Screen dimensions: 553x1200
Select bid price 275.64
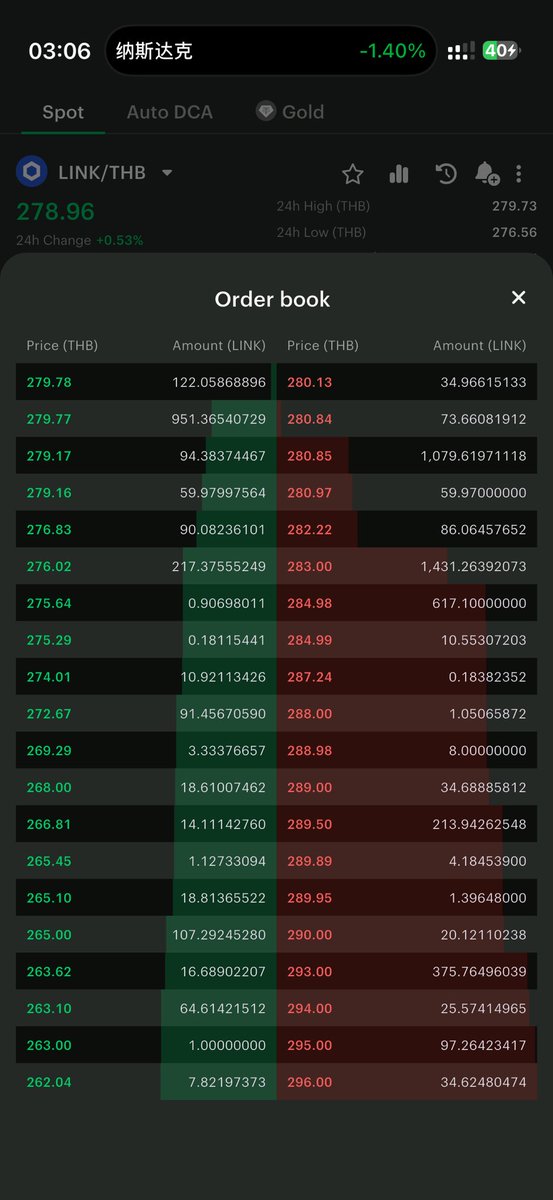pyautogui.click(x=49, y=603)
